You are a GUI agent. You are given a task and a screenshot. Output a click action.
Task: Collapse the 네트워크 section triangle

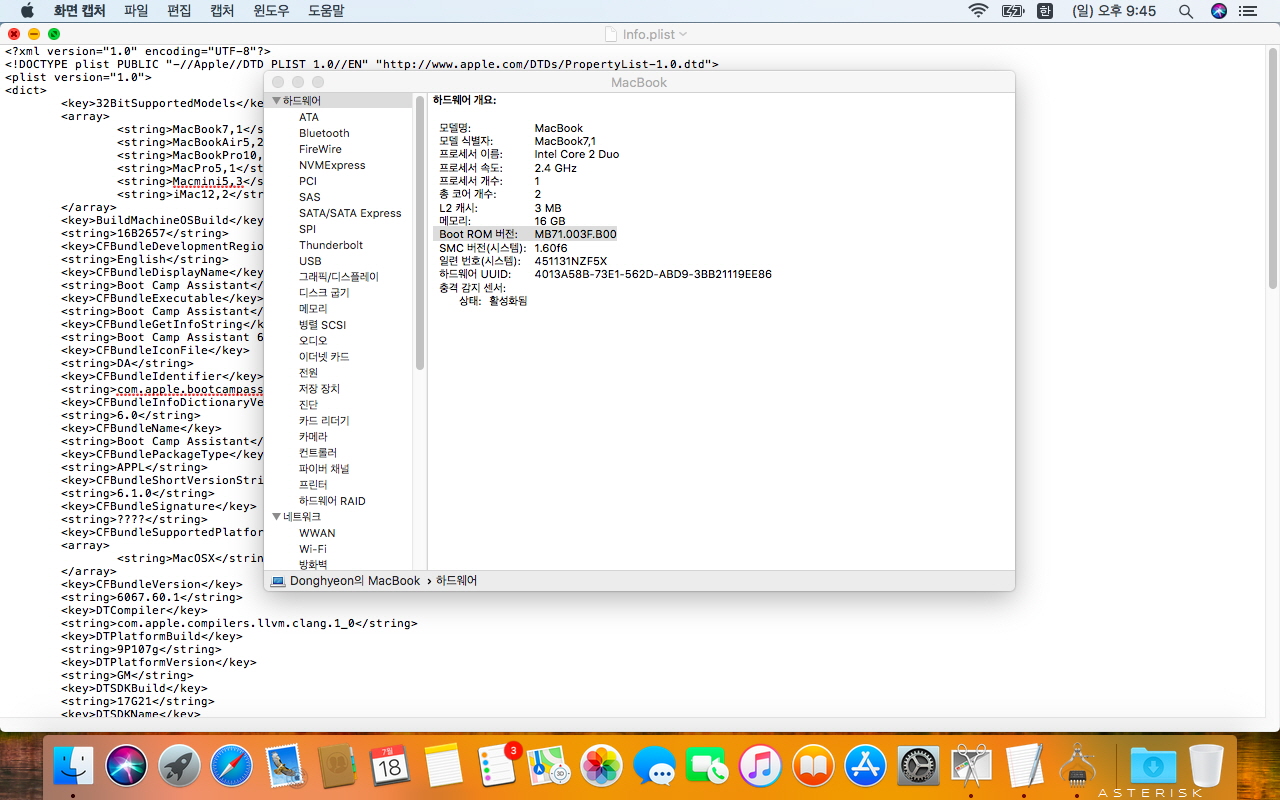click(277, 517)
